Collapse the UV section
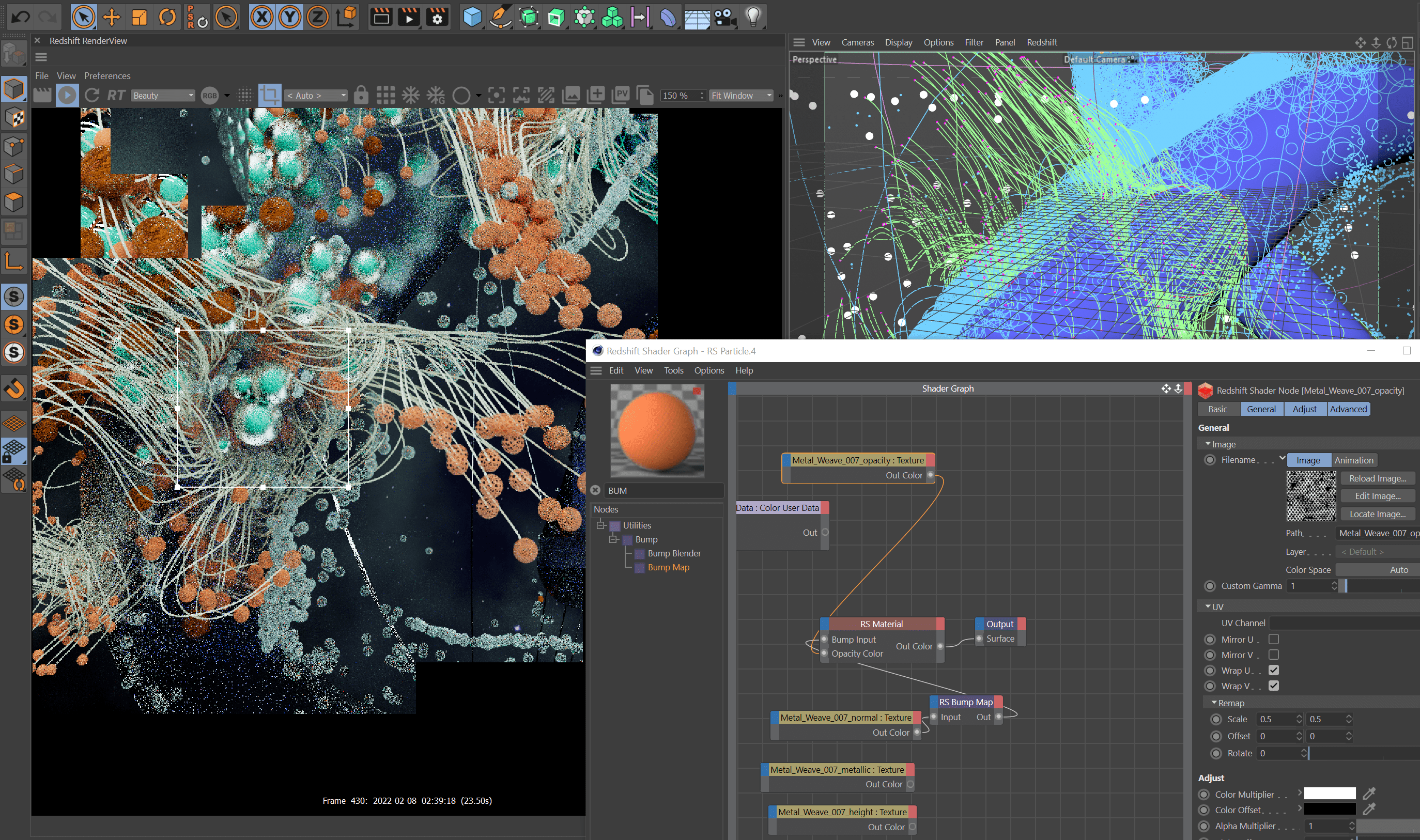The width and height of the screenshot is (1420, 840). pos(1208,606)
